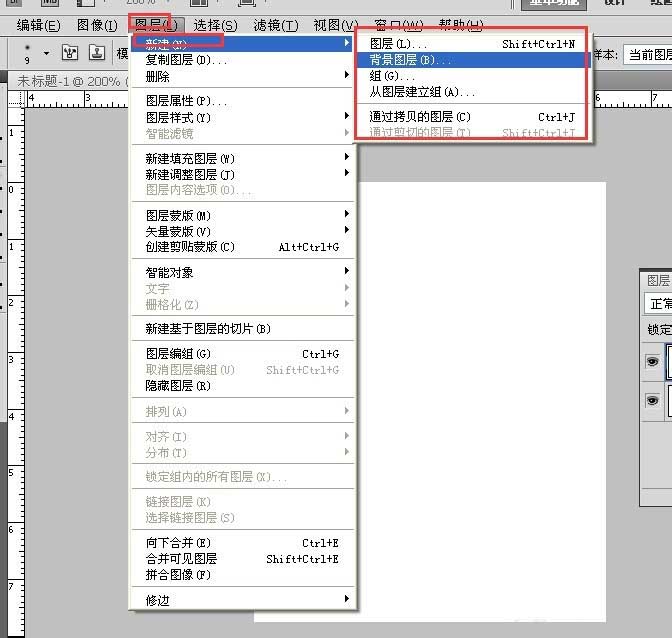
Task: Choose 新建基于图层的切片(B)
Action: pyautogui.click(x=242, y=329)
